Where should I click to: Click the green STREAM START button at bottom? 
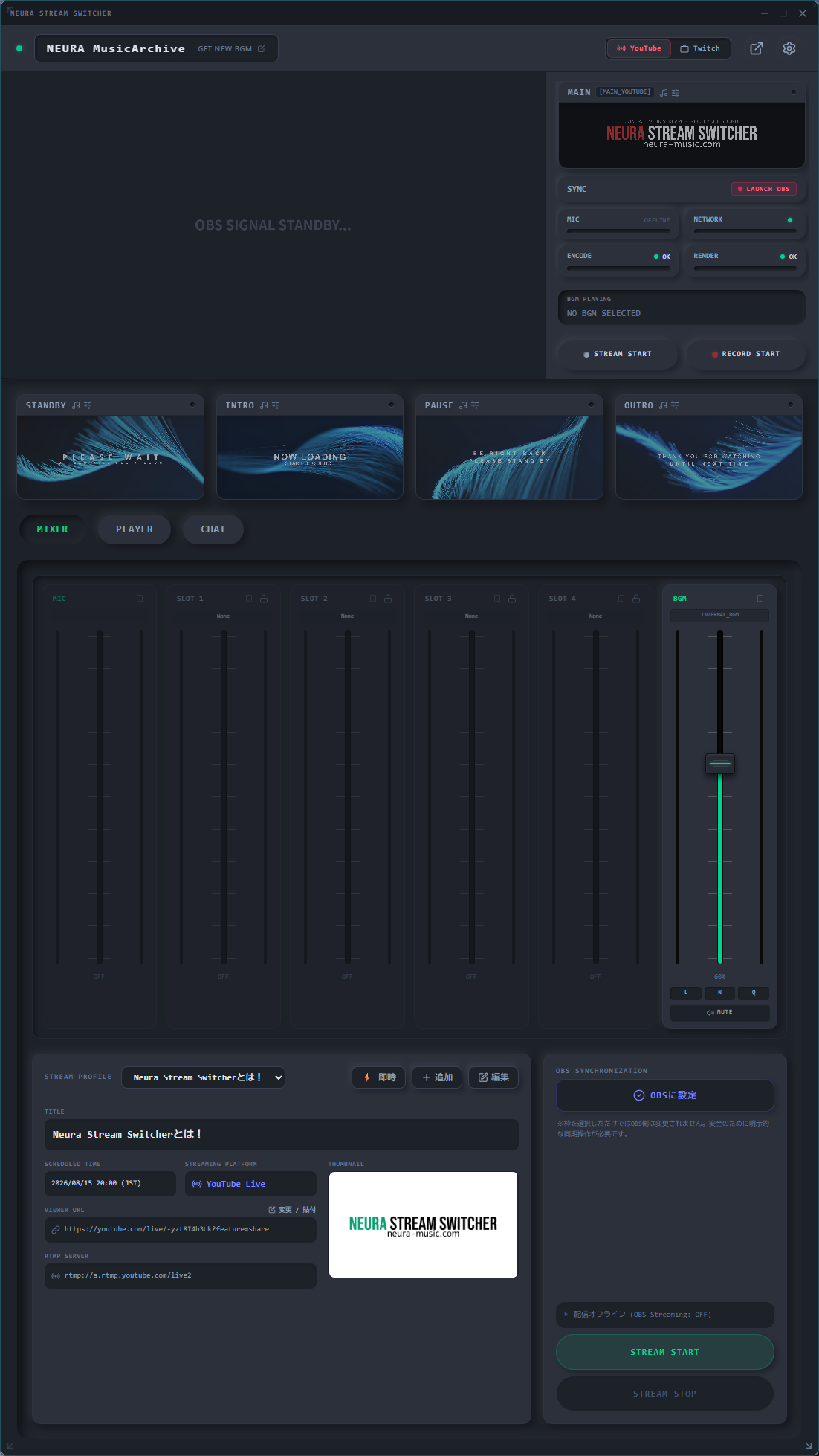[664, 1352]
